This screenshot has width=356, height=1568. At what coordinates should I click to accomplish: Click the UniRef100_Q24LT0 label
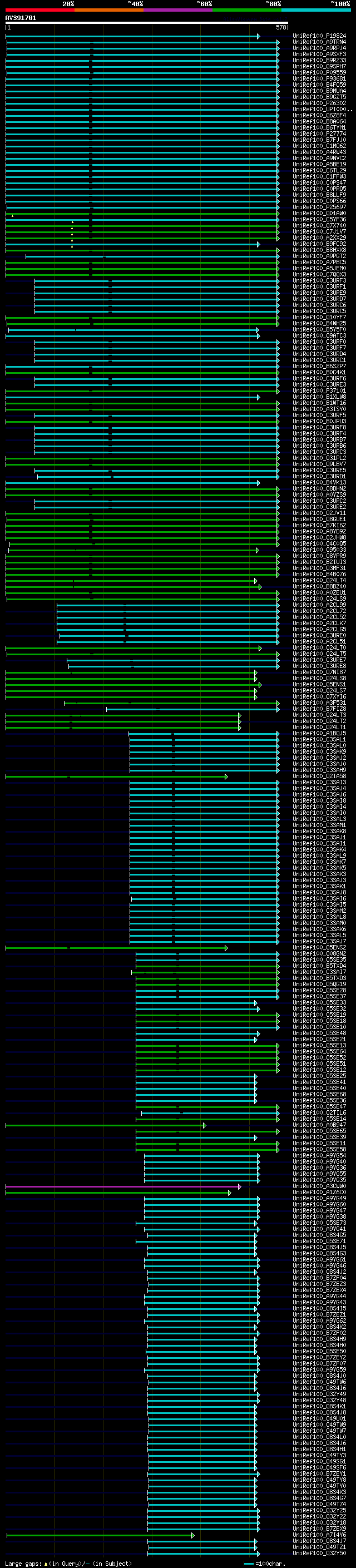coord(319,648)
